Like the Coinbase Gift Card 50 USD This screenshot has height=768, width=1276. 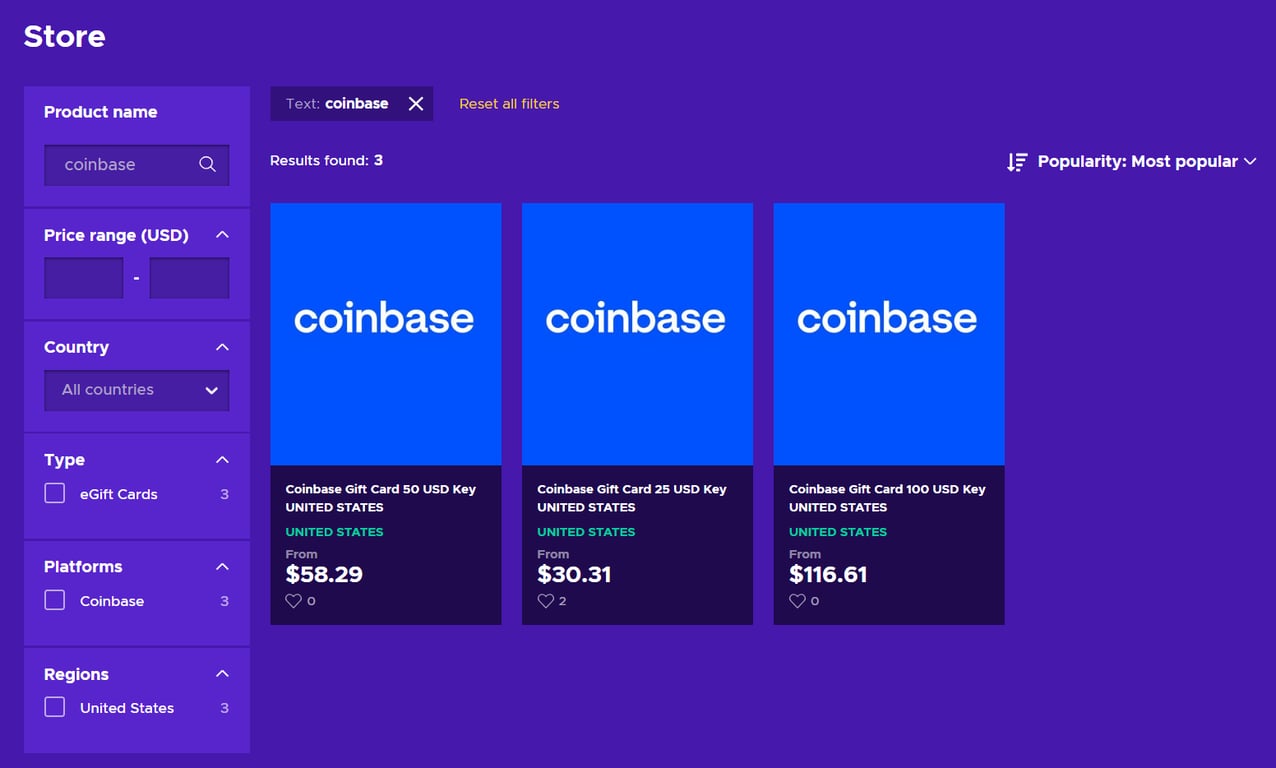pyautogui.click(x=294, y=601)
